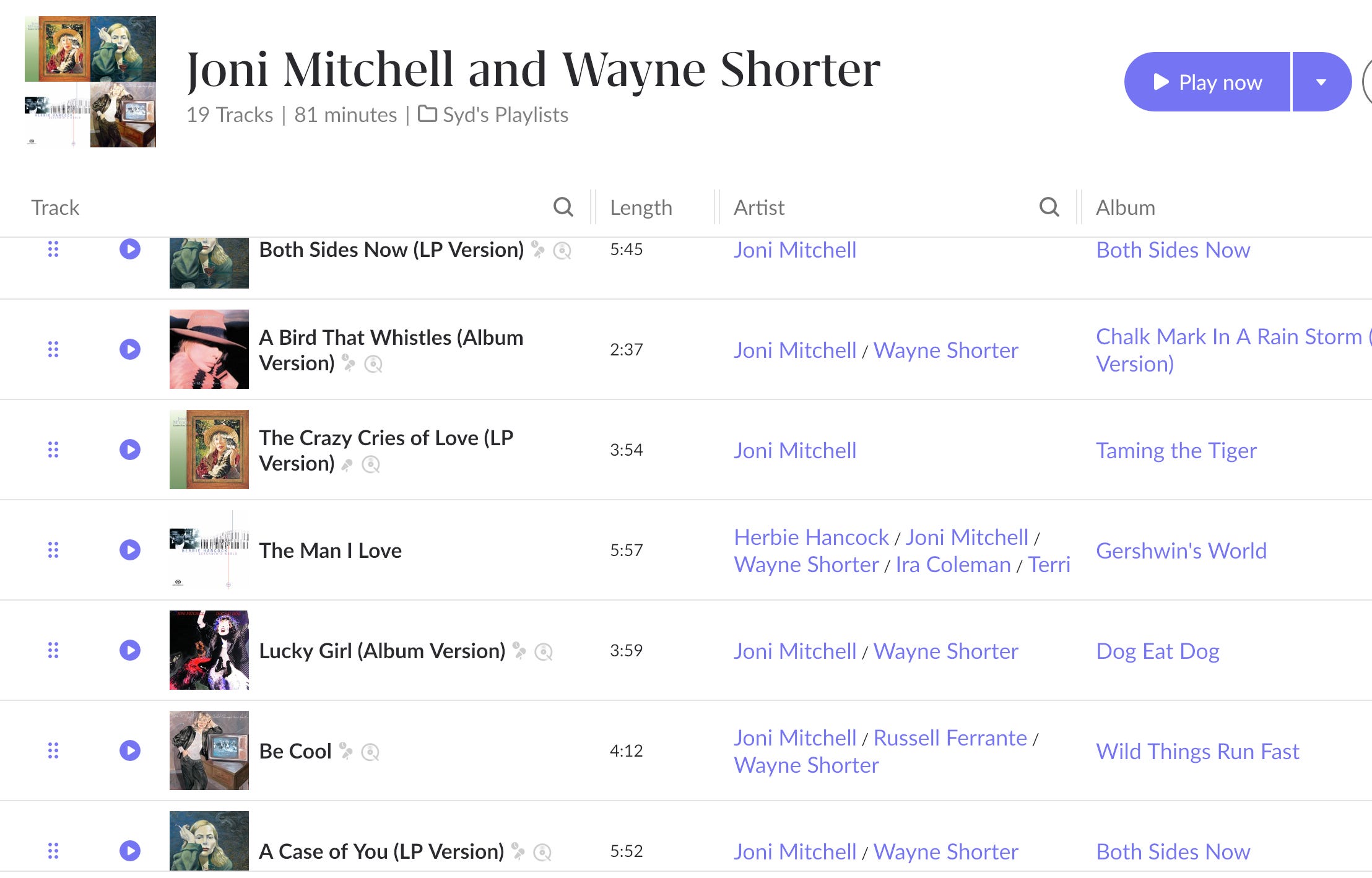Click Crazy Cries of Love cover thumbnail
This screenshot has height=878, width=1372.
(209, 450)
